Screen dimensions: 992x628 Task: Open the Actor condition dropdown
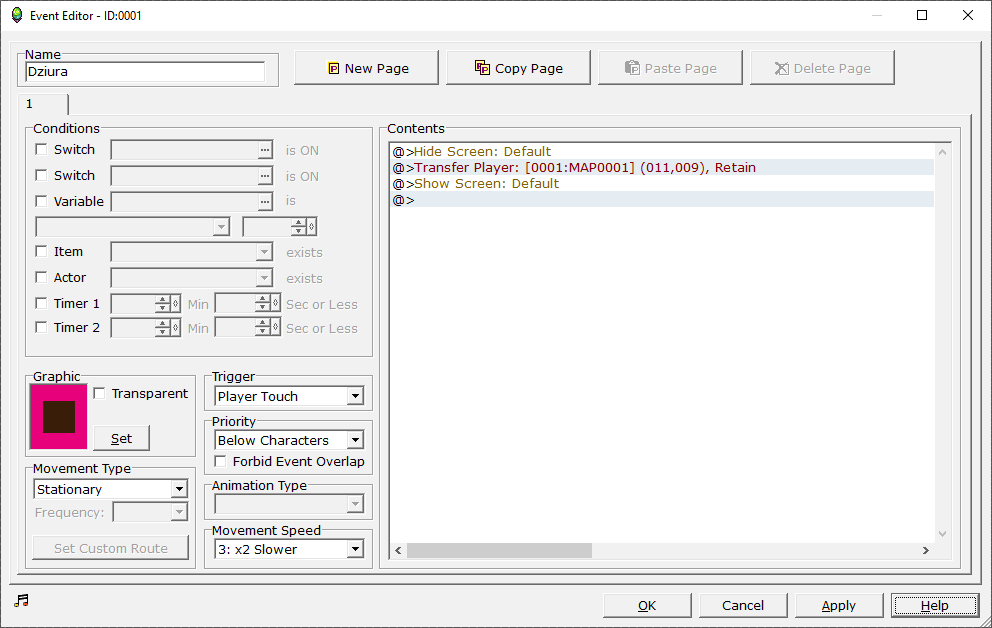click(192, 278)
